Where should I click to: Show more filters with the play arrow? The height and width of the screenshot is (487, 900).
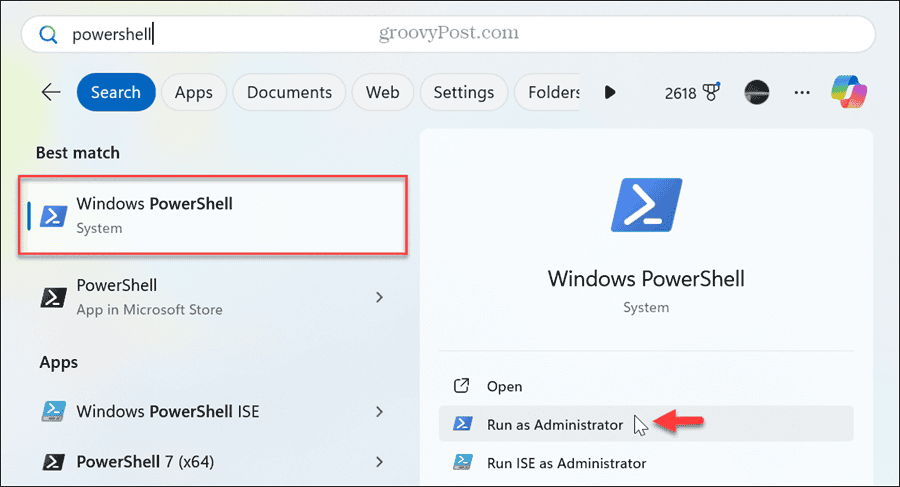click(x=610, y=92)
